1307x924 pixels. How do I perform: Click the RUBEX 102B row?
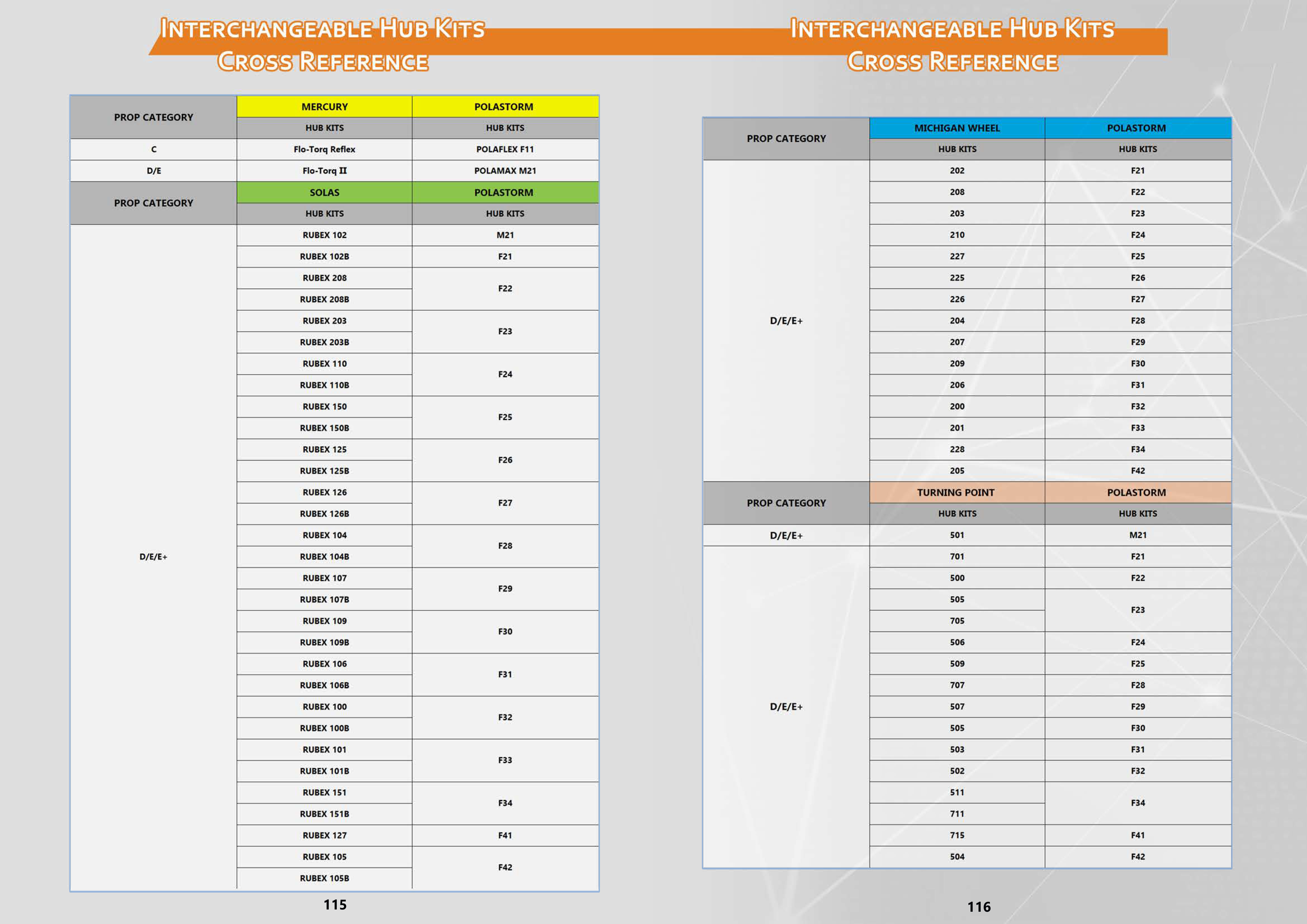pyautogui.click(x=325, y=257)
